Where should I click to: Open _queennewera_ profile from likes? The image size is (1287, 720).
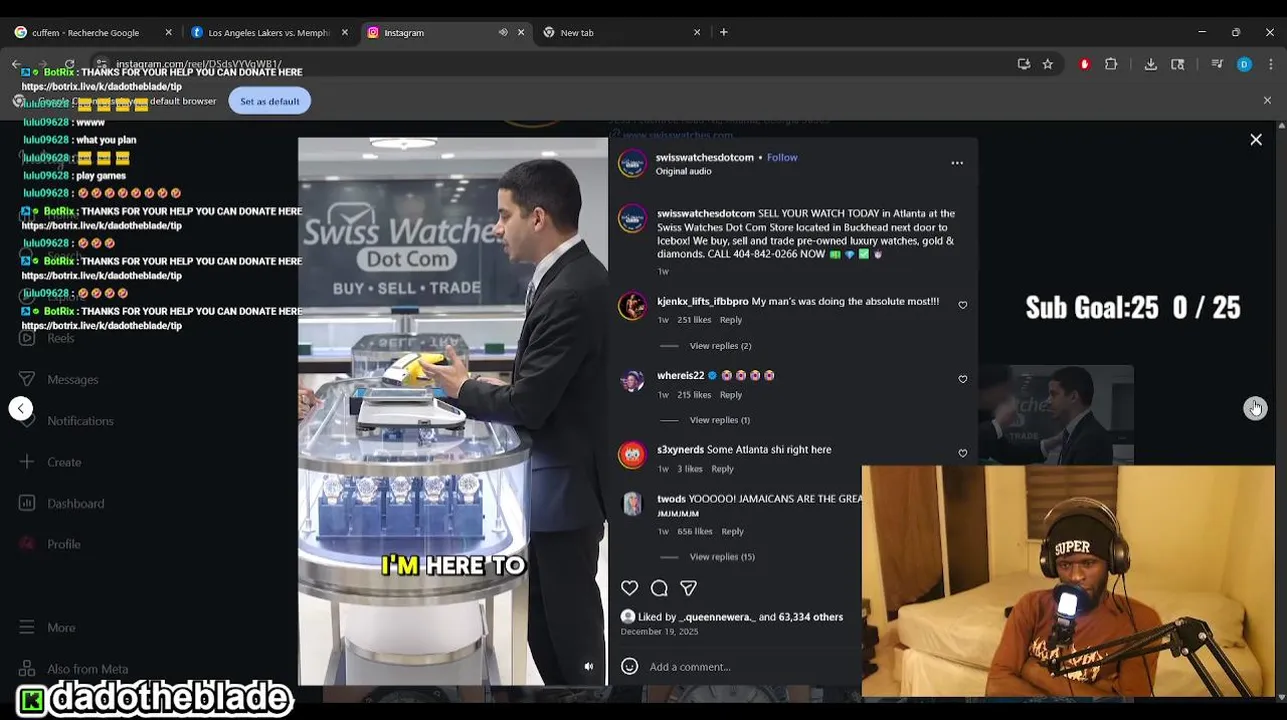point(717,617)
